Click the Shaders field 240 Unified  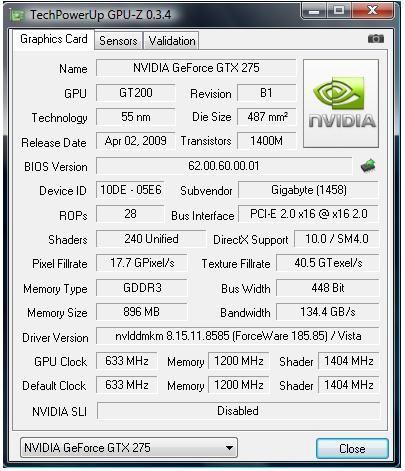coord(151,239)
